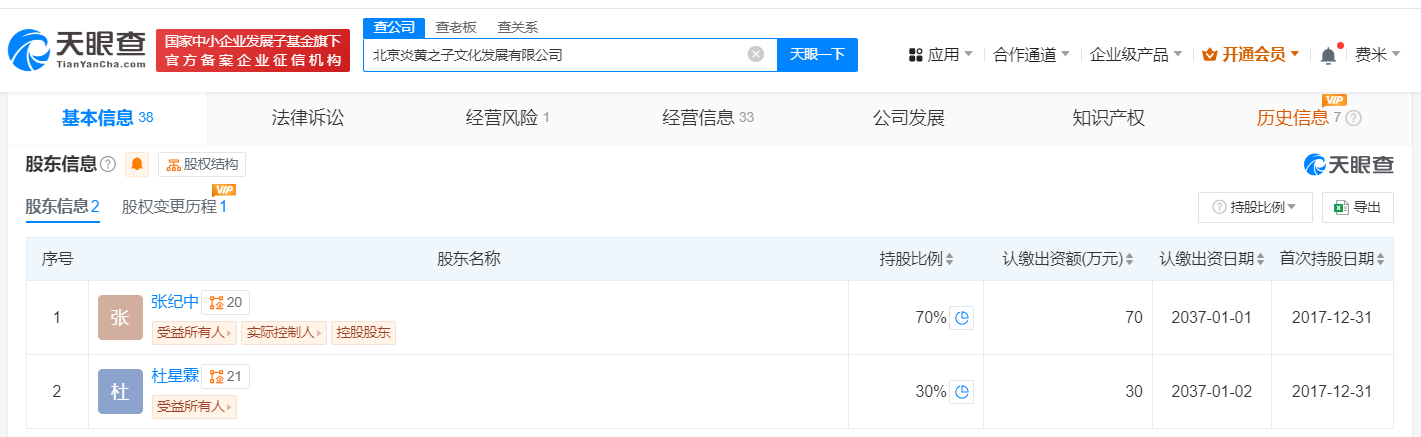Open shareholder 张纪中's profile link
The height and width of the screenshot is (437, 1421).
[175, 302]
